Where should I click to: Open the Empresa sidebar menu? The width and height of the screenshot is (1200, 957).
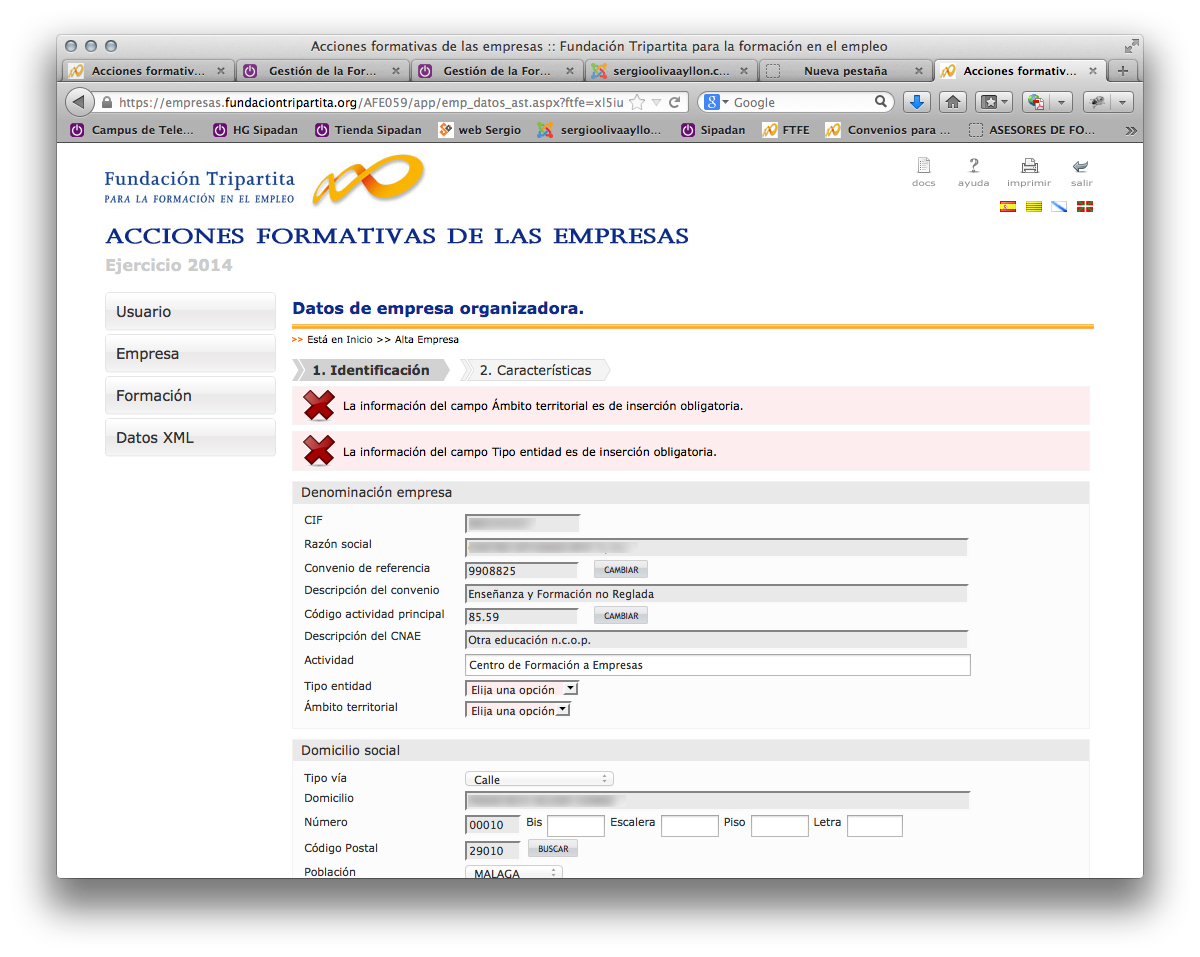coord(190,353)
